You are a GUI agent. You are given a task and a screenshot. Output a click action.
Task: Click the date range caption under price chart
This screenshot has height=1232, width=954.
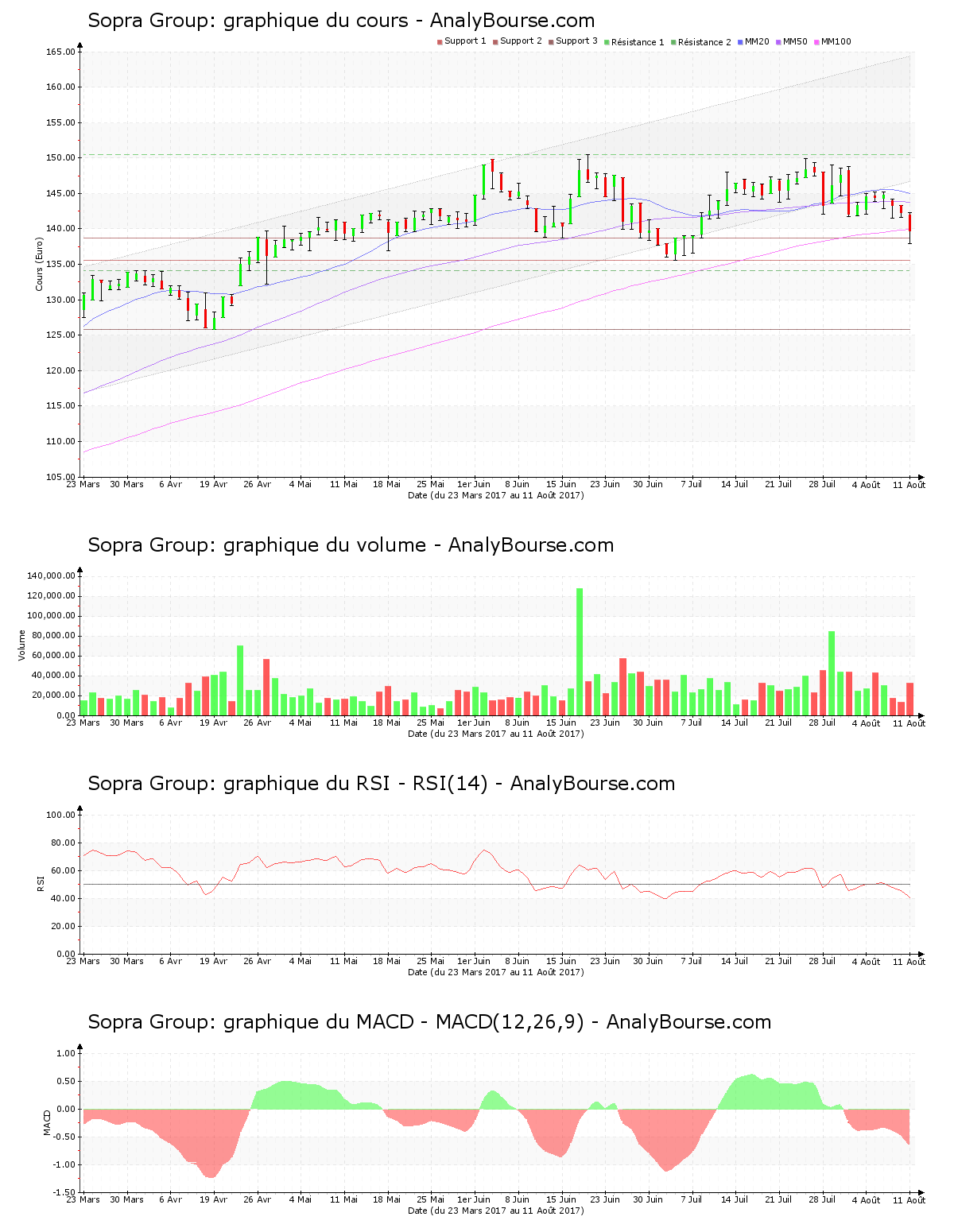click(x=496, y=495)
